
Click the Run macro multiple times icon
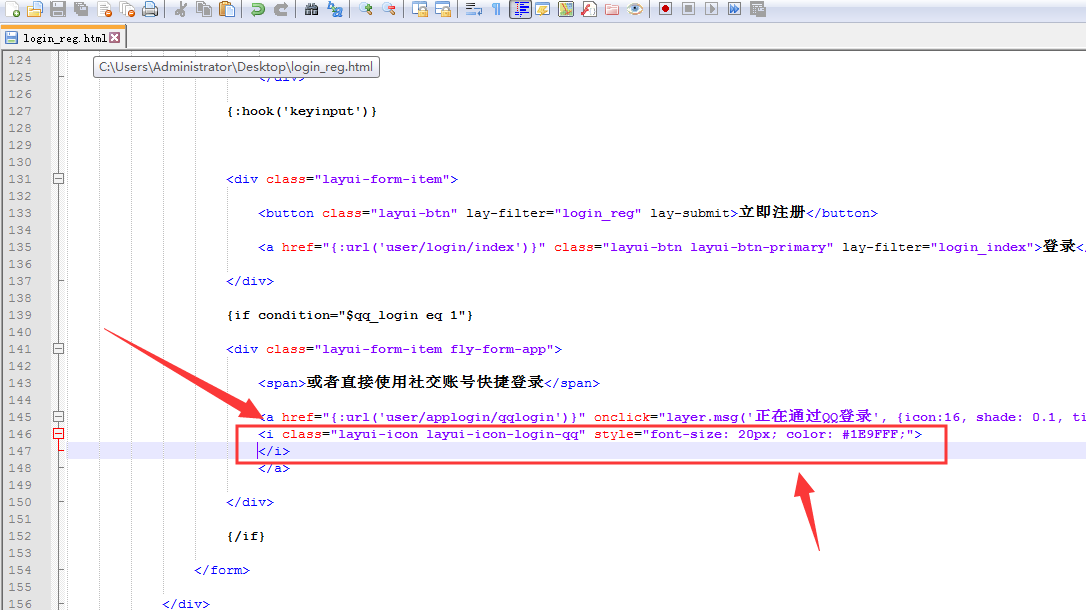click(x=734, y=10)
